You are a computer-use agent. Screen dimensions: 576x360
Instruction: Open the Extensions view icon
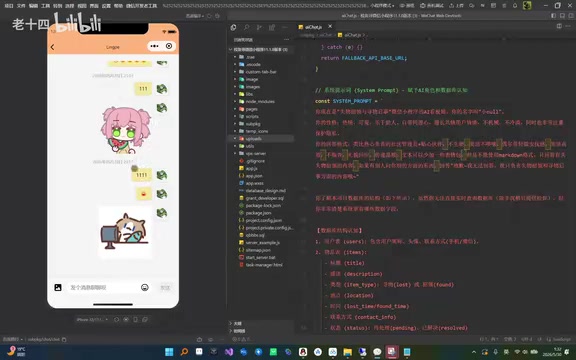[x=272, y=28]
